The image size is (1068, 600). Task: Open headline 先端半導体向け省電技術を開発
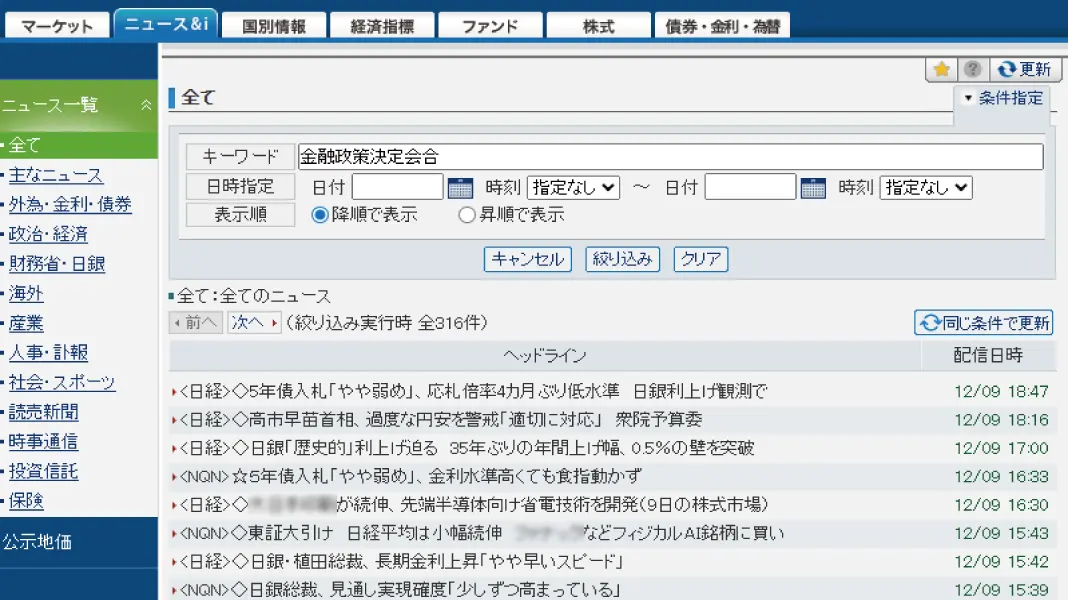[473, 505]
